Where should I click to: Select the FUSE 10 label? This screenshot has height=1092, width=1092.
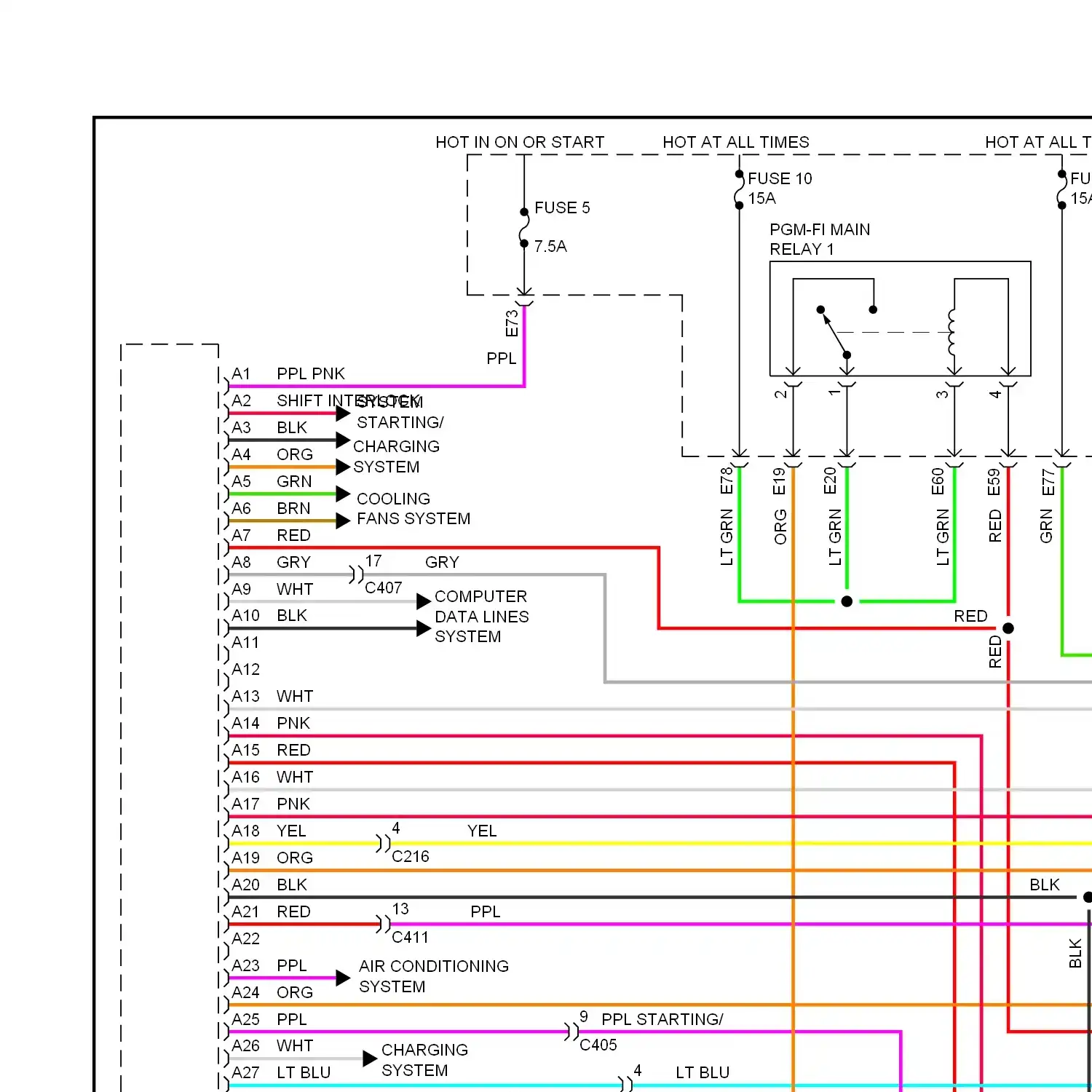click(x=780, y=178)
